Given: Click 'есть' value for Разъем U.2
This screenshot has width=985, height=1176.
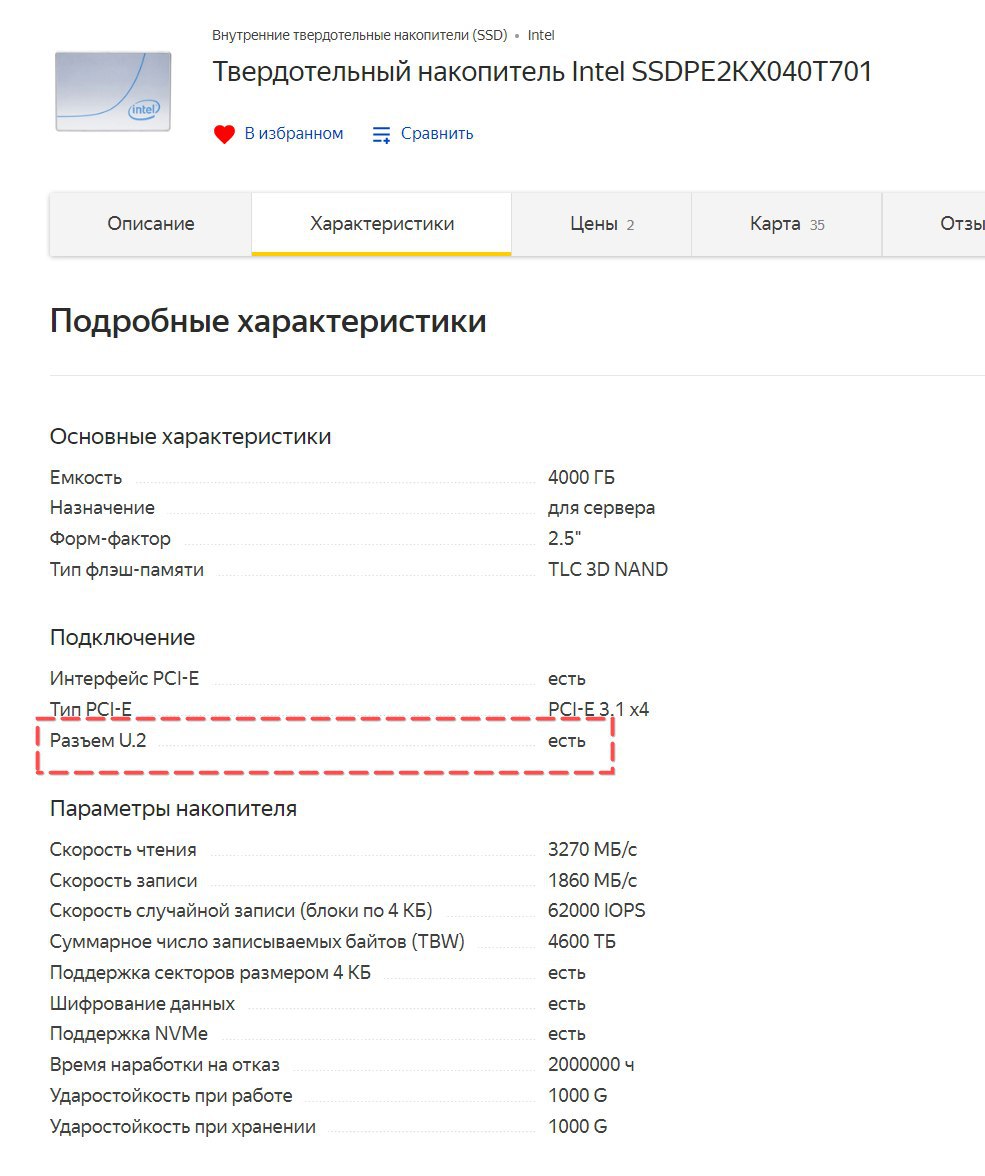Looking at the screenshot, I should click(x=566, y=741).
